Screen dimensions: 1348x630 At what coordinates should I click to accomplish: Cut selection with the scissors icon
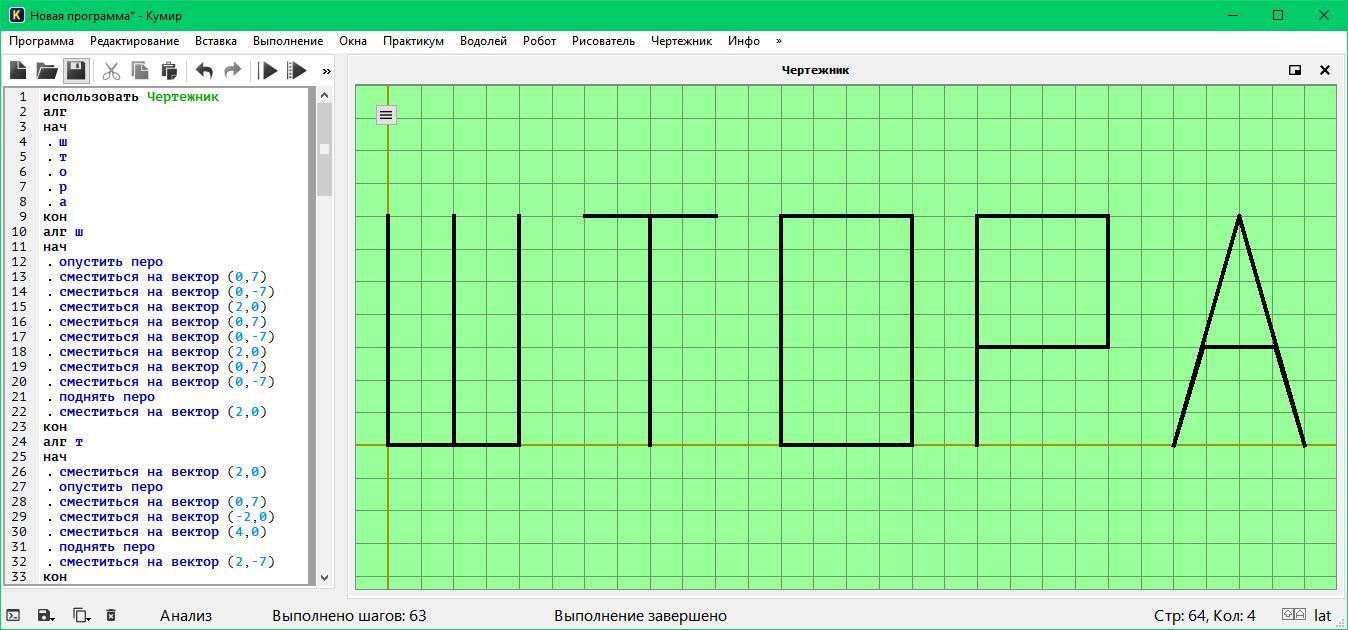pyautogui.click(x=111, y=70)
